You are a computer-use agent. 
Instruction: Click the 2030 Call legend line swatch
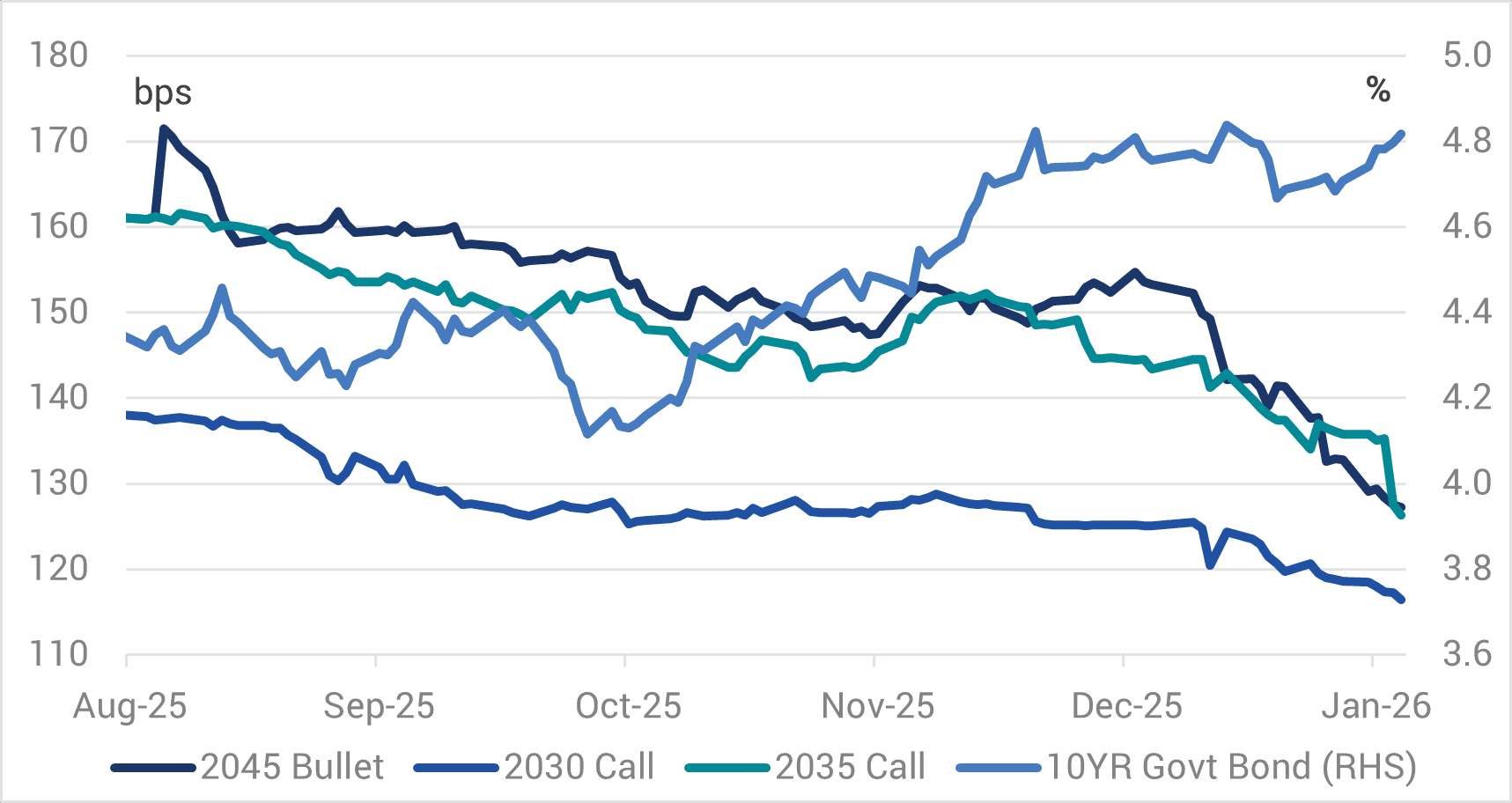(456, 768)
